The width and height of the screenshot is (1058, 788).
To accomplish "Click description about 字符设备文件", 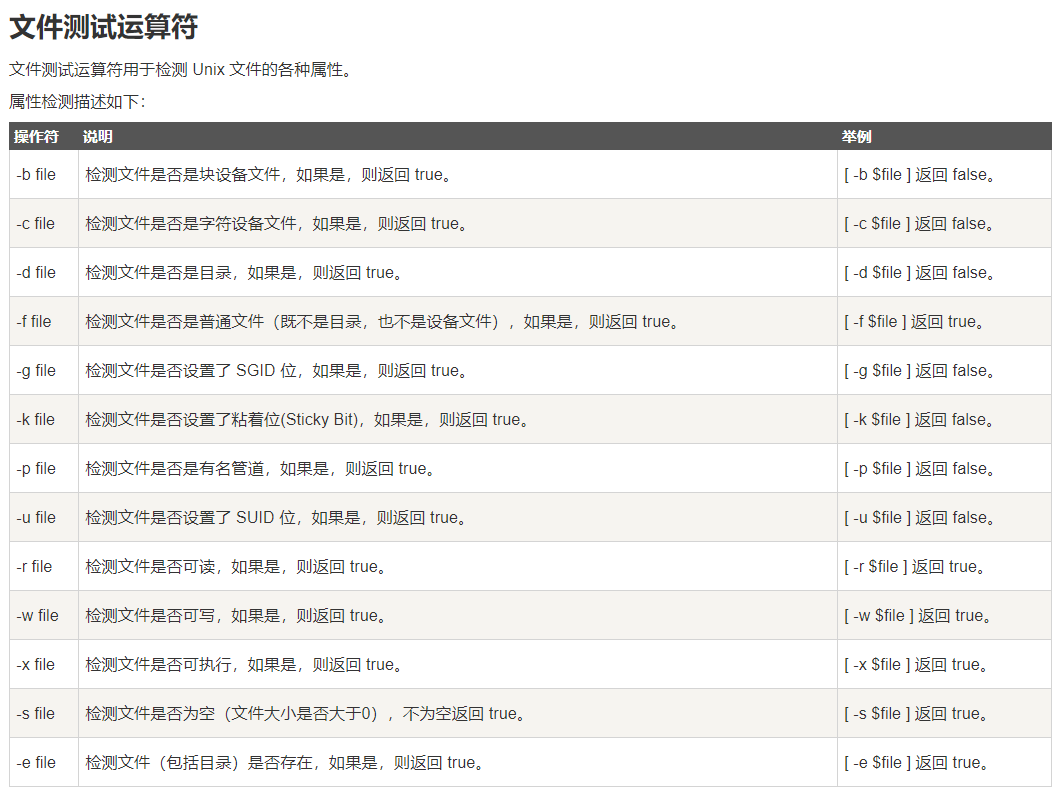I will (277, 224).
